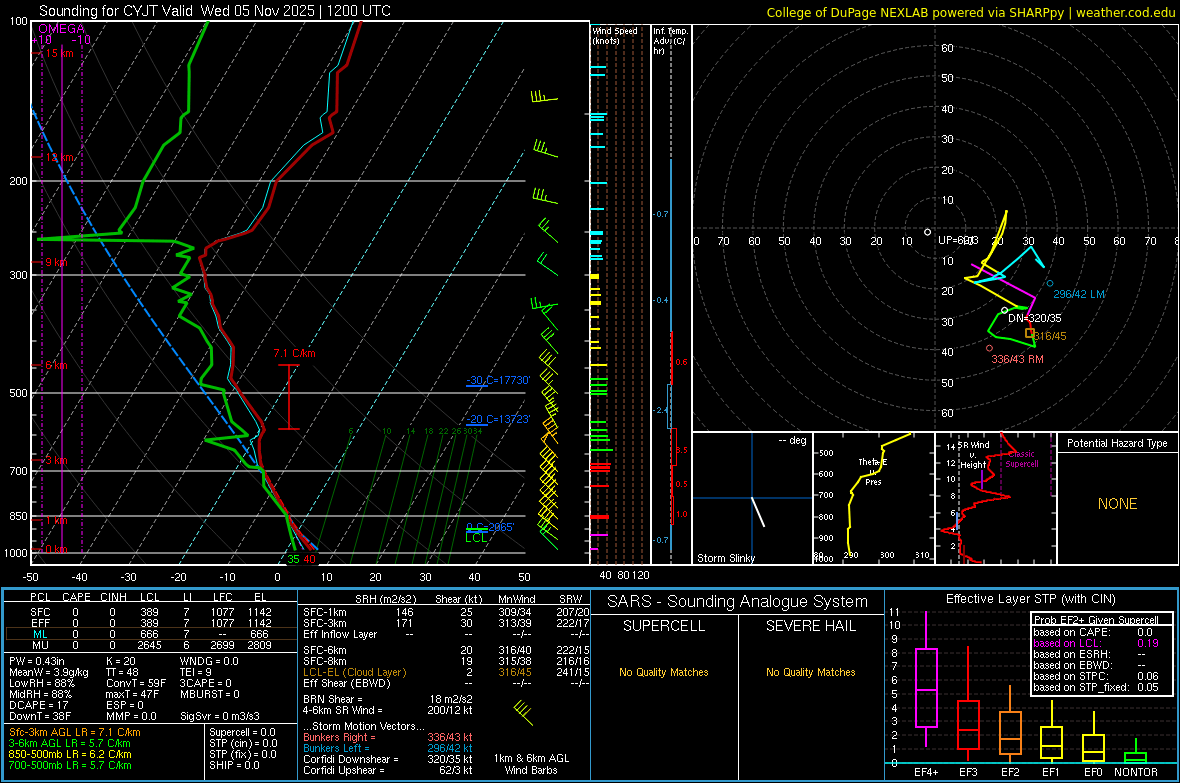Click the '-20 C=13723'' level label

[498, 419]
